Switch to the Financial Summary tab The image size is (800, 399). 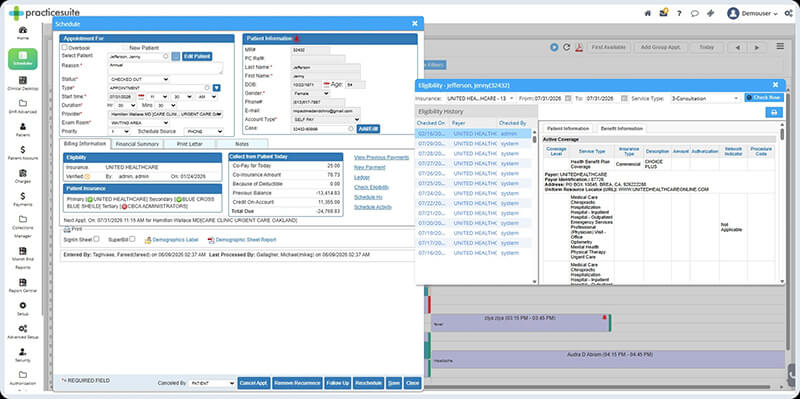[x=137, y=144]
